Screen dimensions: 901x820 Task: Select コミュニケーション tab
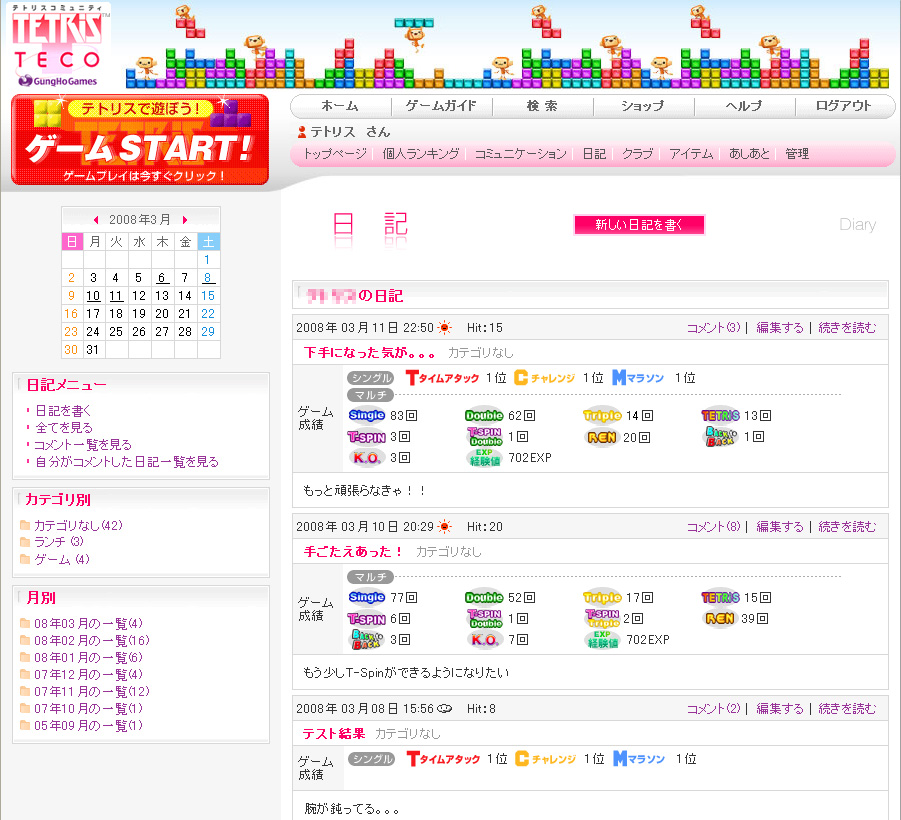[x=521, y=154]
